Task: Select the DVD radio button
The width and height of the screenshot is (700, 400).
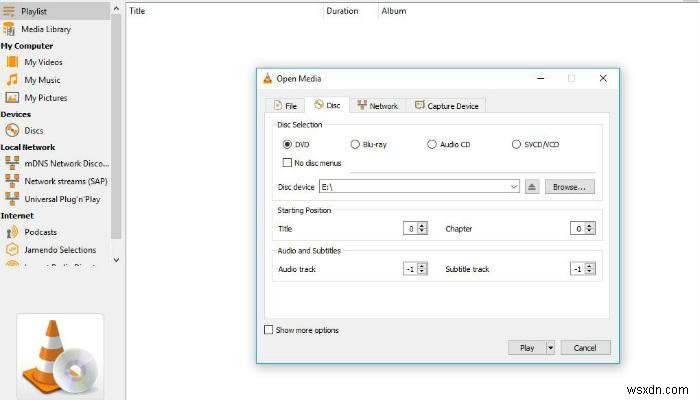Action: [288, 144]
